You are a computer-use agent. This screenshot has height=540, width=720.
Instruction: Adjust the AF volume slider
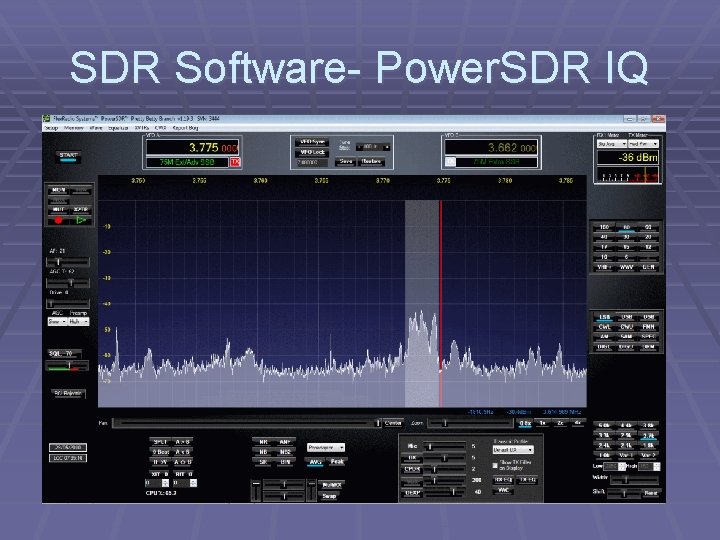point(68,262)
